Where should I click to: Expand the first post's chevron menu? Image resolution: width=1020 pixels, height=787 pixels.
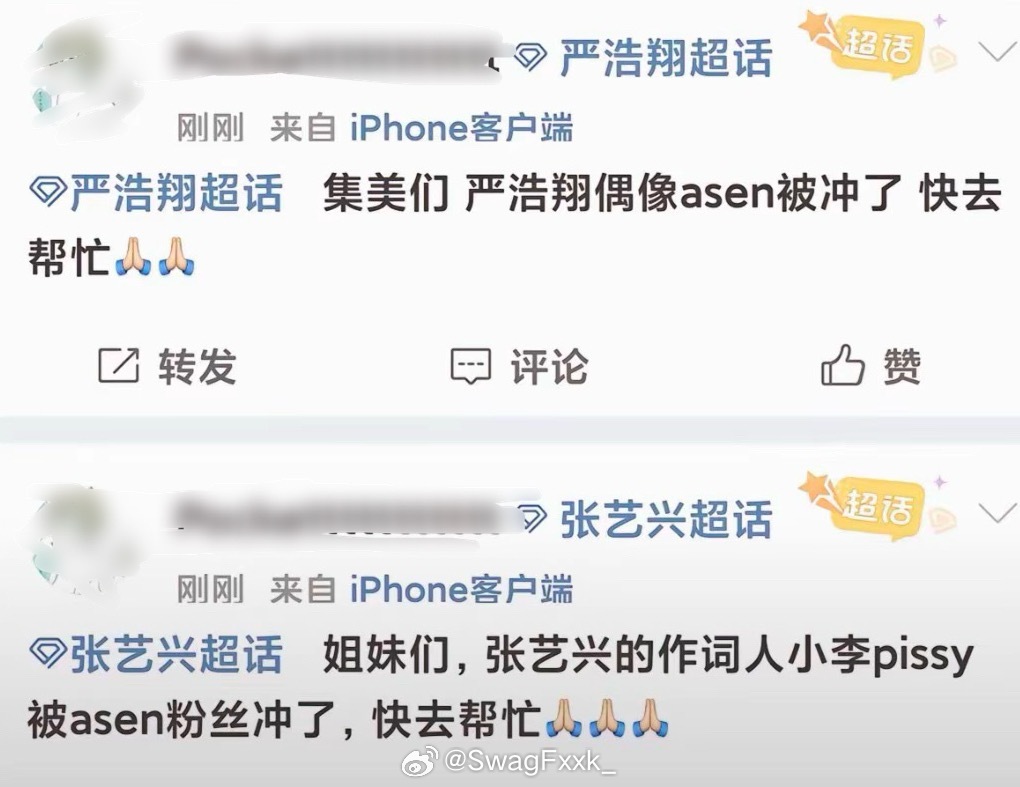(997, 51)
